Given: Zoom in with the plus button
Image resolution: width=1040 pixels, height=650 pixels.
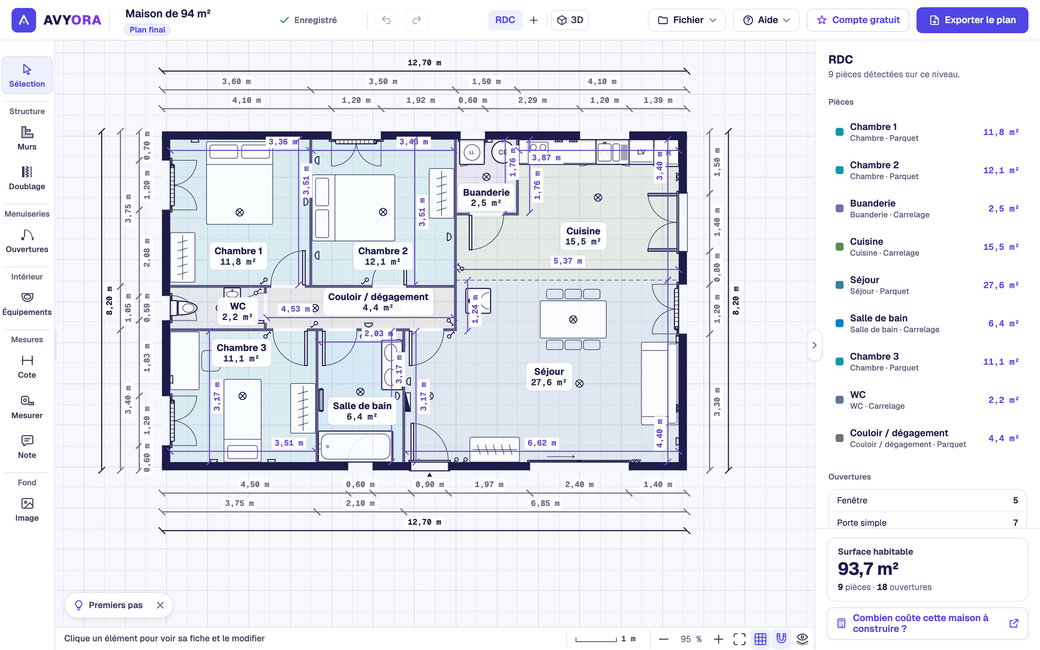Looking at the screenshot, I should (718, 639).
